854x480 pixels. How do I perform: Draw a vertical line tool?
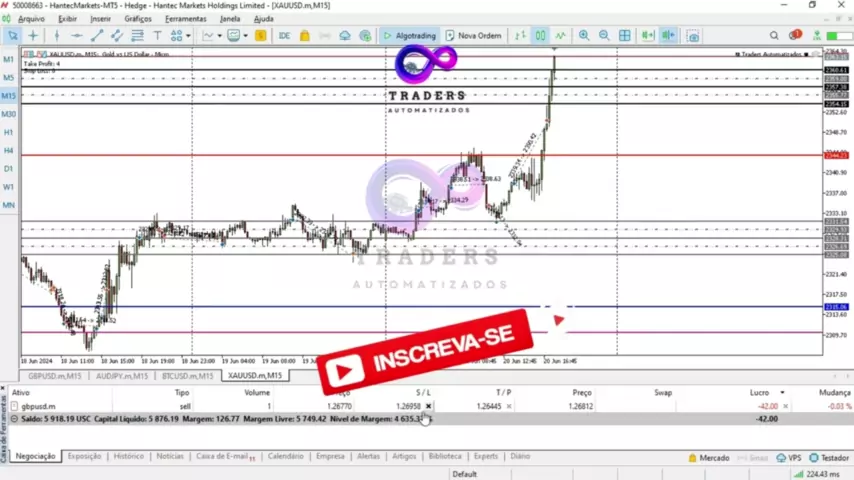click(56, 36)
